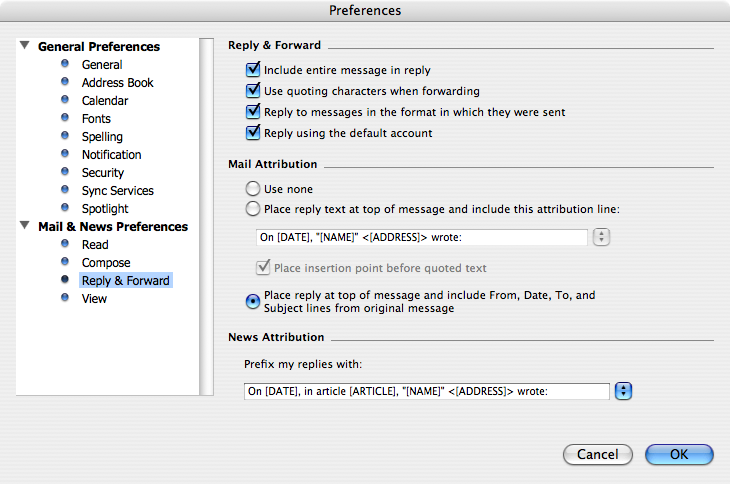Select the Use none radio button
This screenshot has width=730, height=484.
click(253, 188)
